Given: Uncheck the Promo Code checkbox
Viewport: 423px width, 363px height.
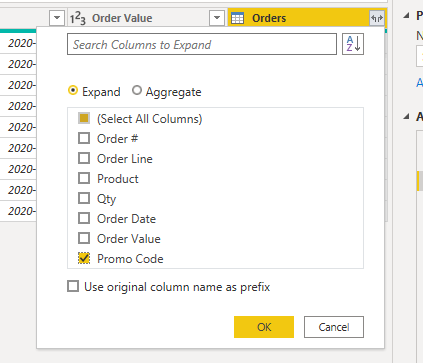Looking at the screenshot, I should [84, 258].
